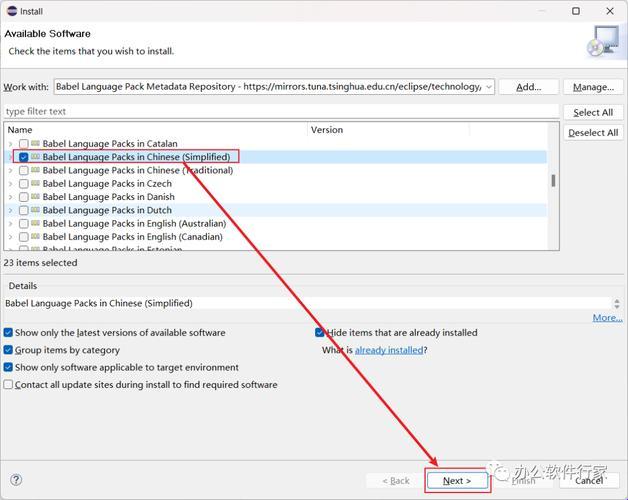The height and width of the screenshot is (500, 628).
Task: Click the Dutch language pack category icon
Action: pos(35,211)
